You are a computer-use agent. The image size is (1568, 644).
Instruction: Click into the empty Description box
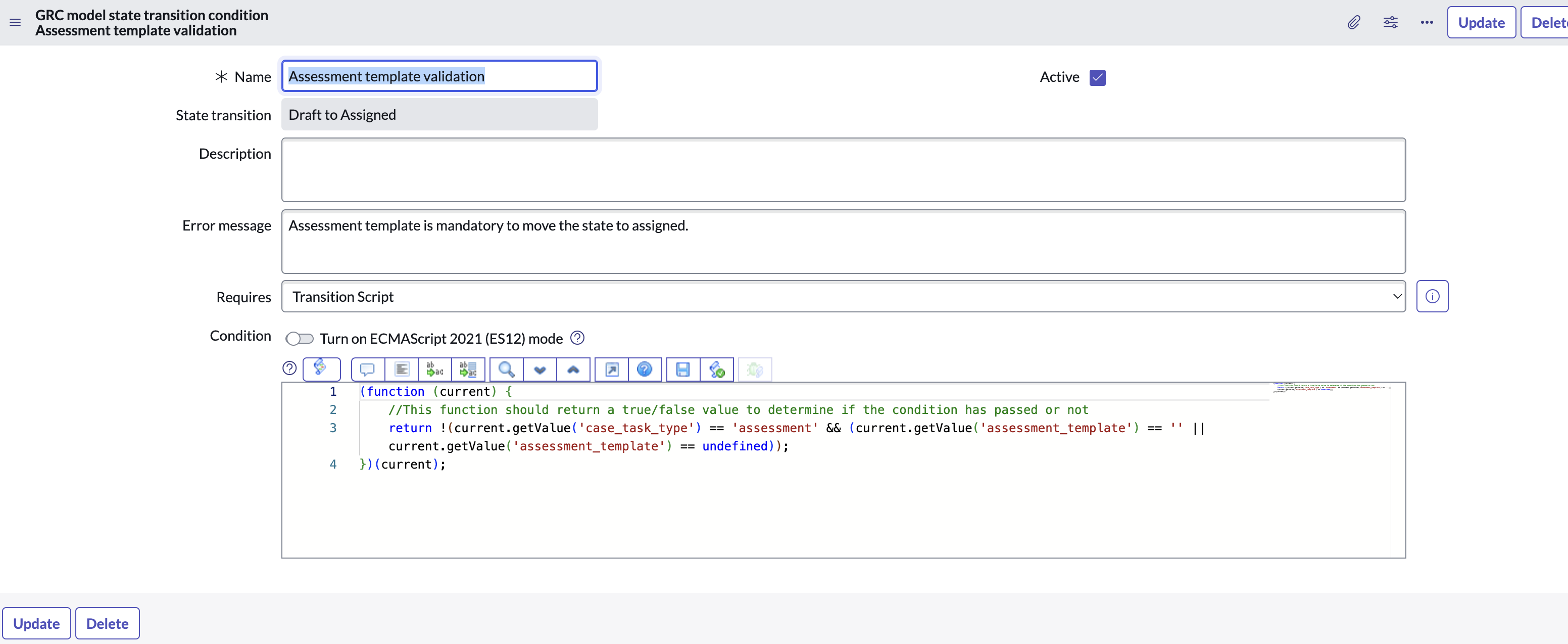(843, 170)
